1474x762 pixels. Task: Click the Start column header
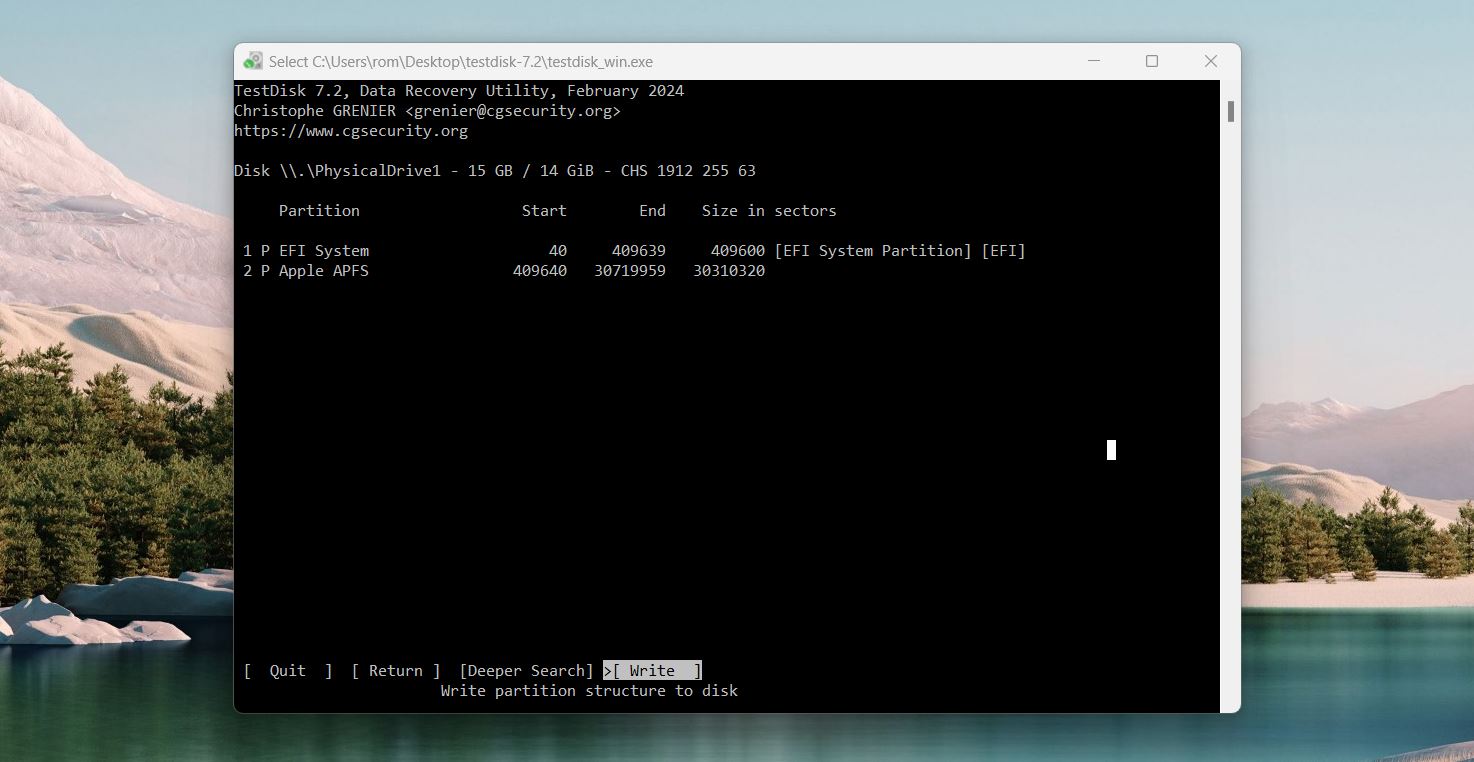pos(544,211)
